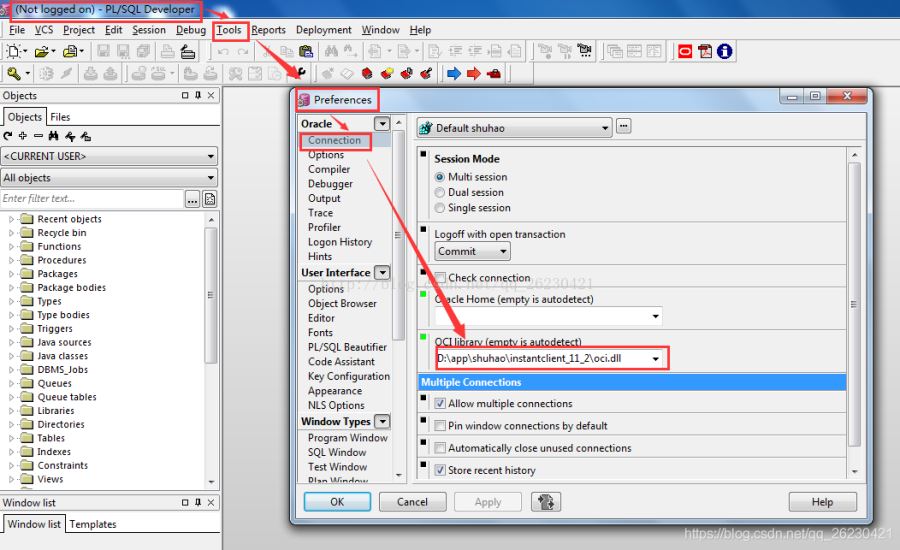Click the OK button in Preferences
900x550 pixels.
tap(337, 502)
